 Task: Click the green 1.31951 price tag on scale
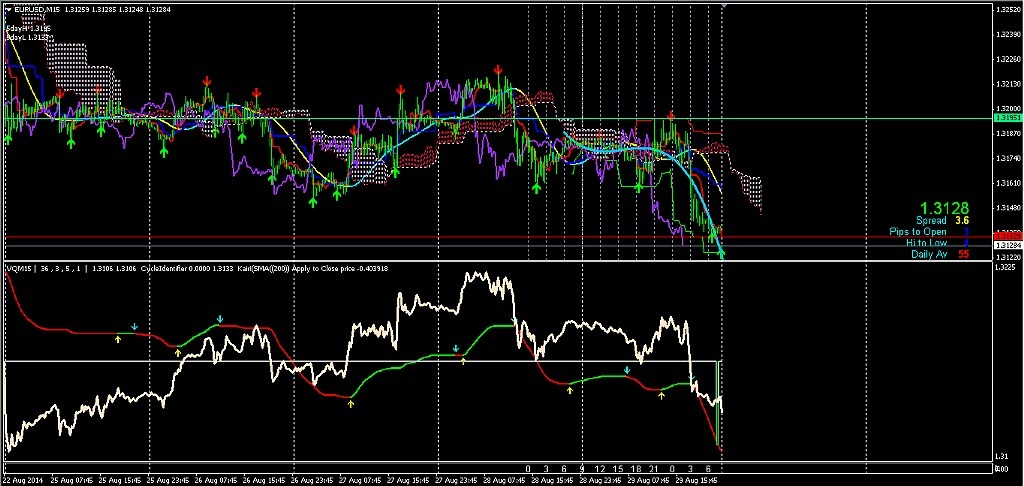(1006, 118)
